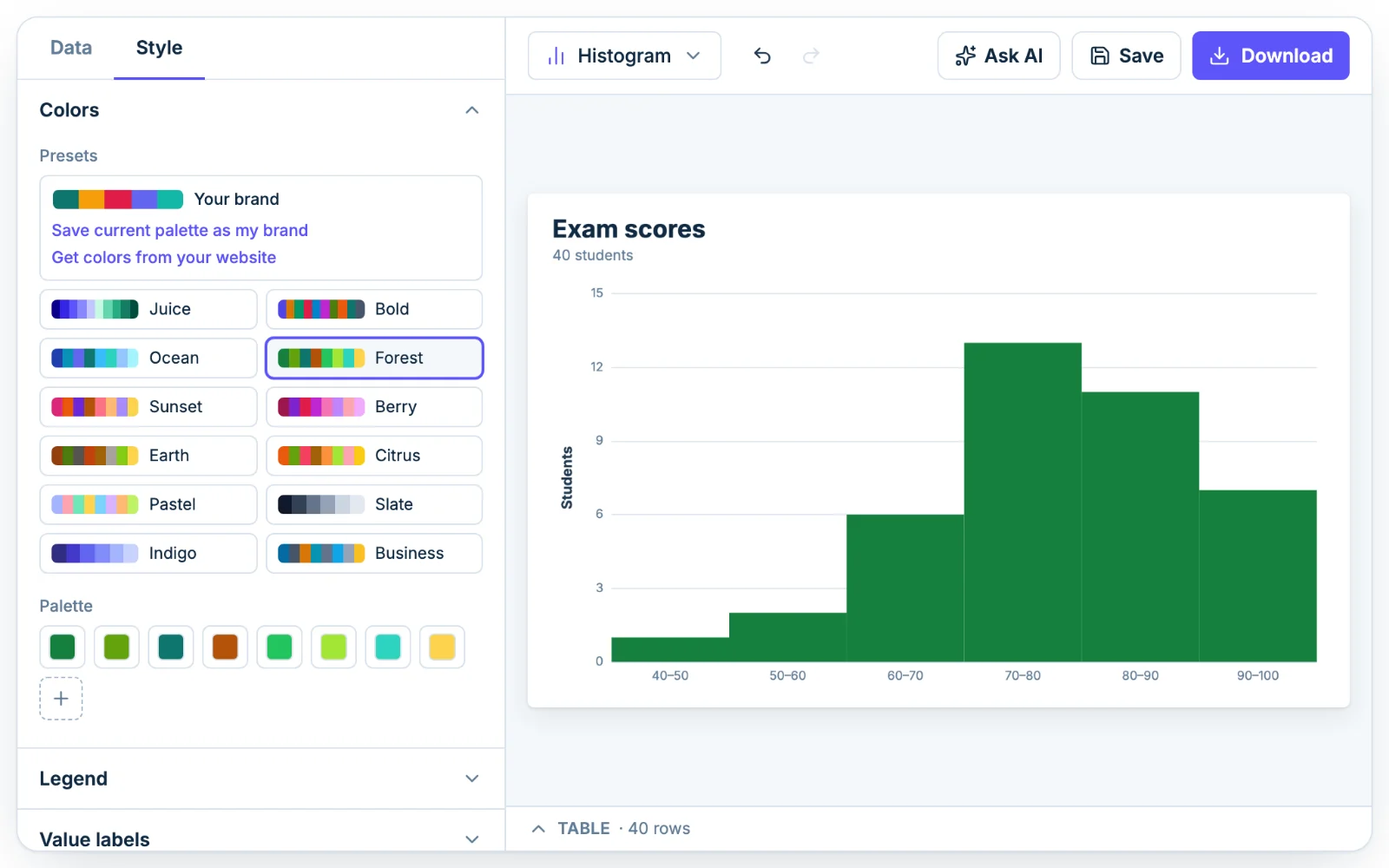
Task: Click Save current palette as my brand
Action: click(x=180, y=230)
